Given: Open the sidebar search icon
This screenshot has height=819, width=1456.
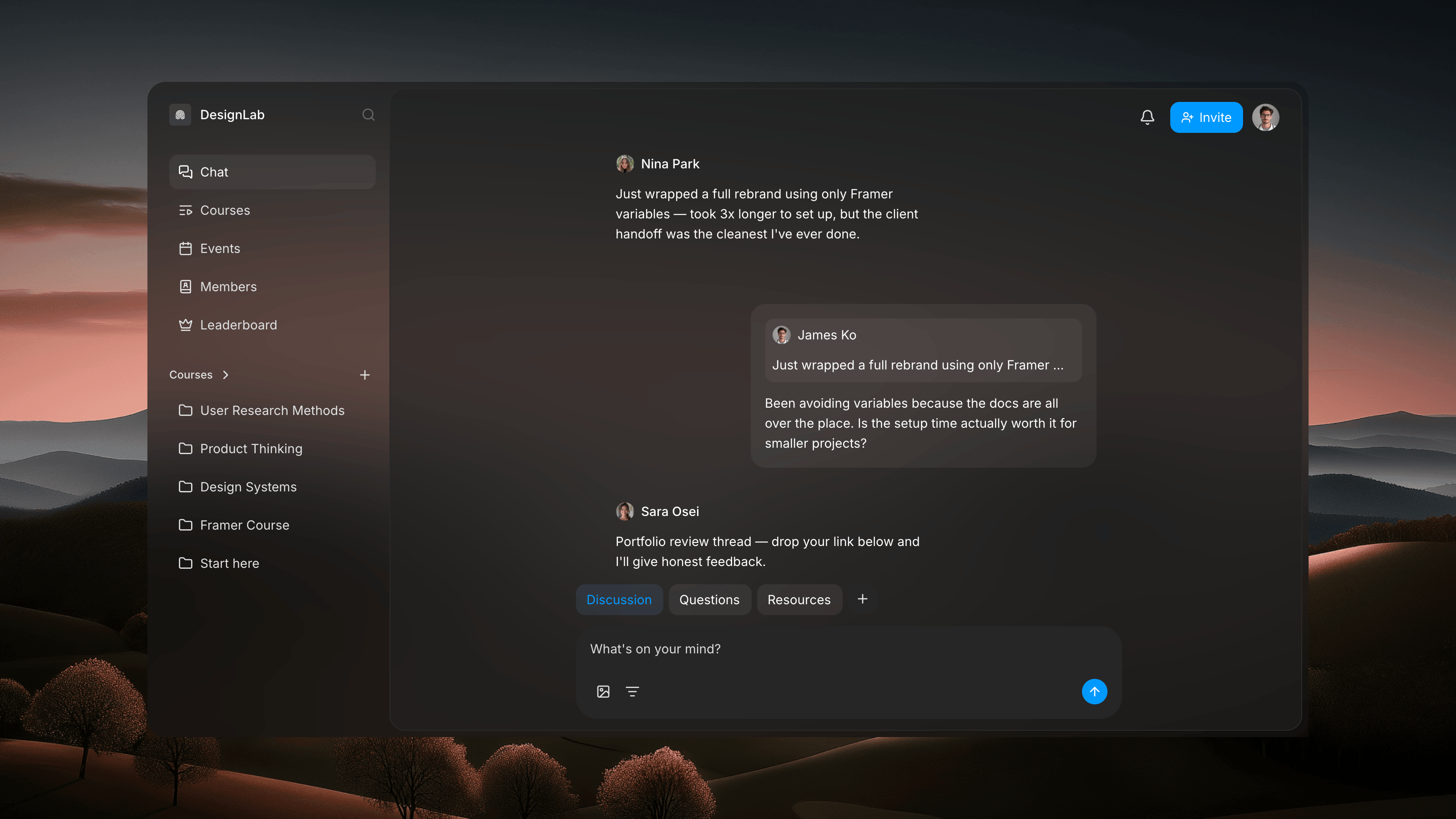Looking at the screenshot, I should [369, 115].
